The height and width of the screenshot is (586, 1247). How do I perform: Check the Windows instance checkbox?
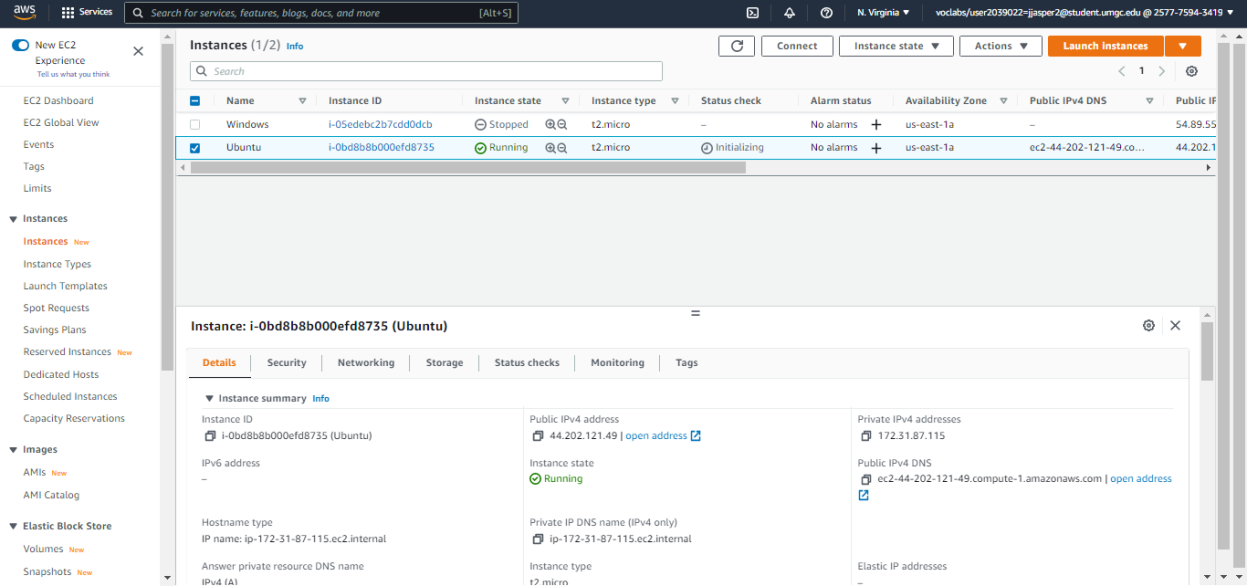(195, 125)
